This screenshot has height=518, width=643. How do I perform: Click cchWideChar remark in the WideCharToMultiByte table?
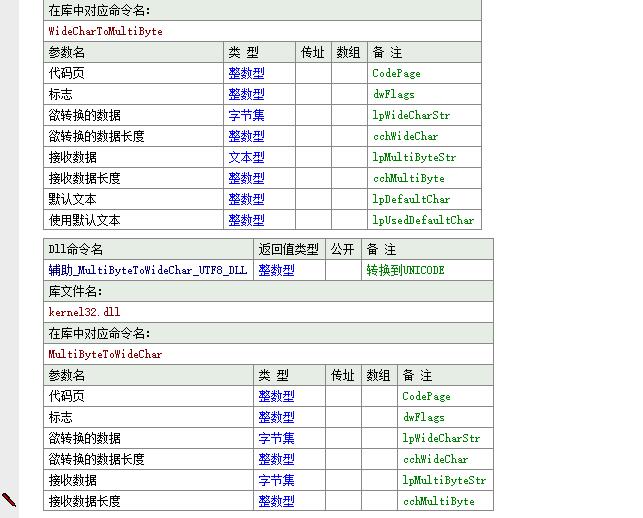405,136
